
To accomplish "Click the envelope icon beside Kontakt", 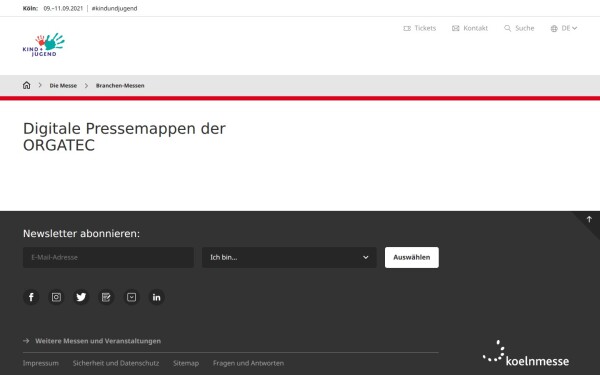I will tap(455, 28).
